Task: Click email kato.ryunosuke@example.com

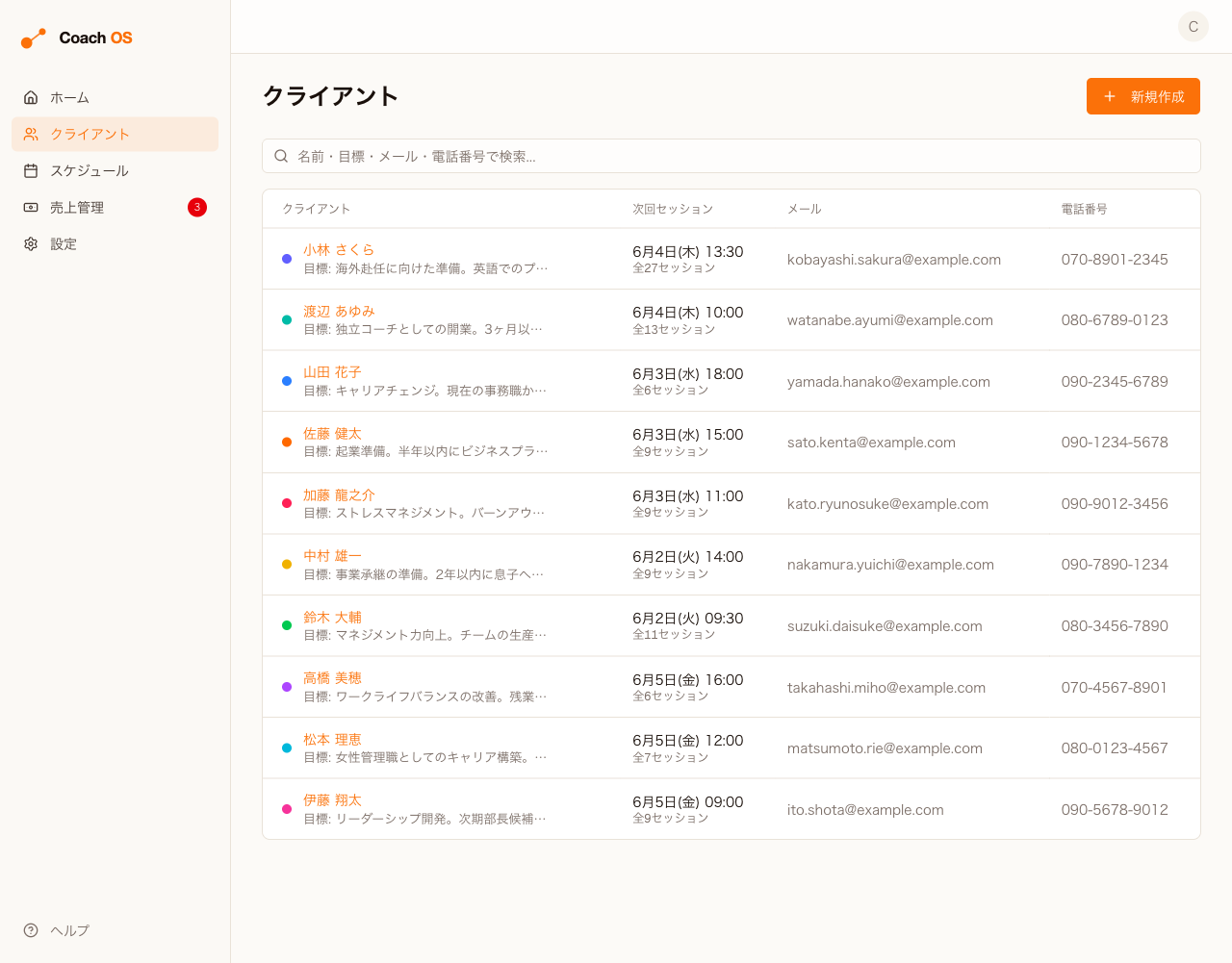Action: point(887,504)
